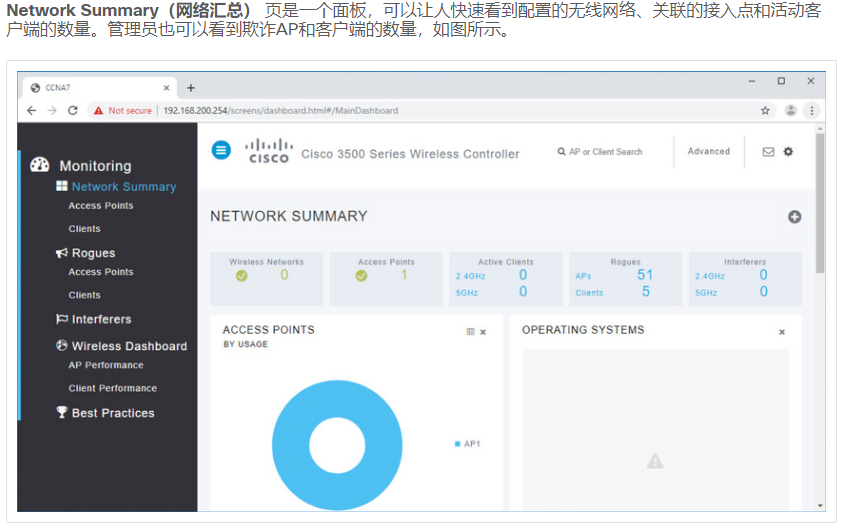Select Network Summary in sidebar

[x=123, y=187]
